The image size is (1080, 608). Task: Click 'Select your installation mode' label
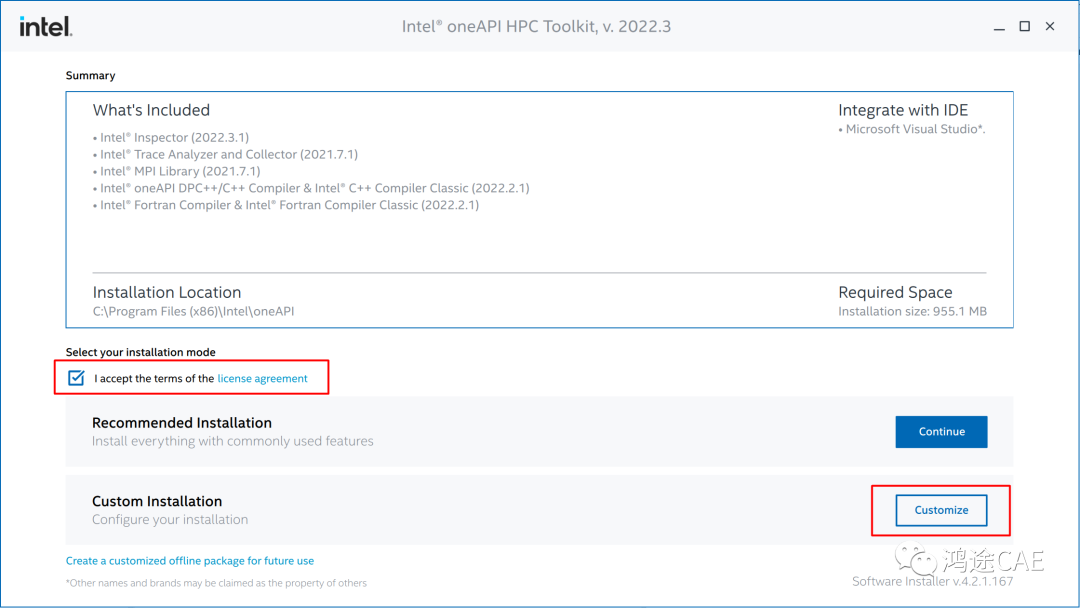click(141, 352)
